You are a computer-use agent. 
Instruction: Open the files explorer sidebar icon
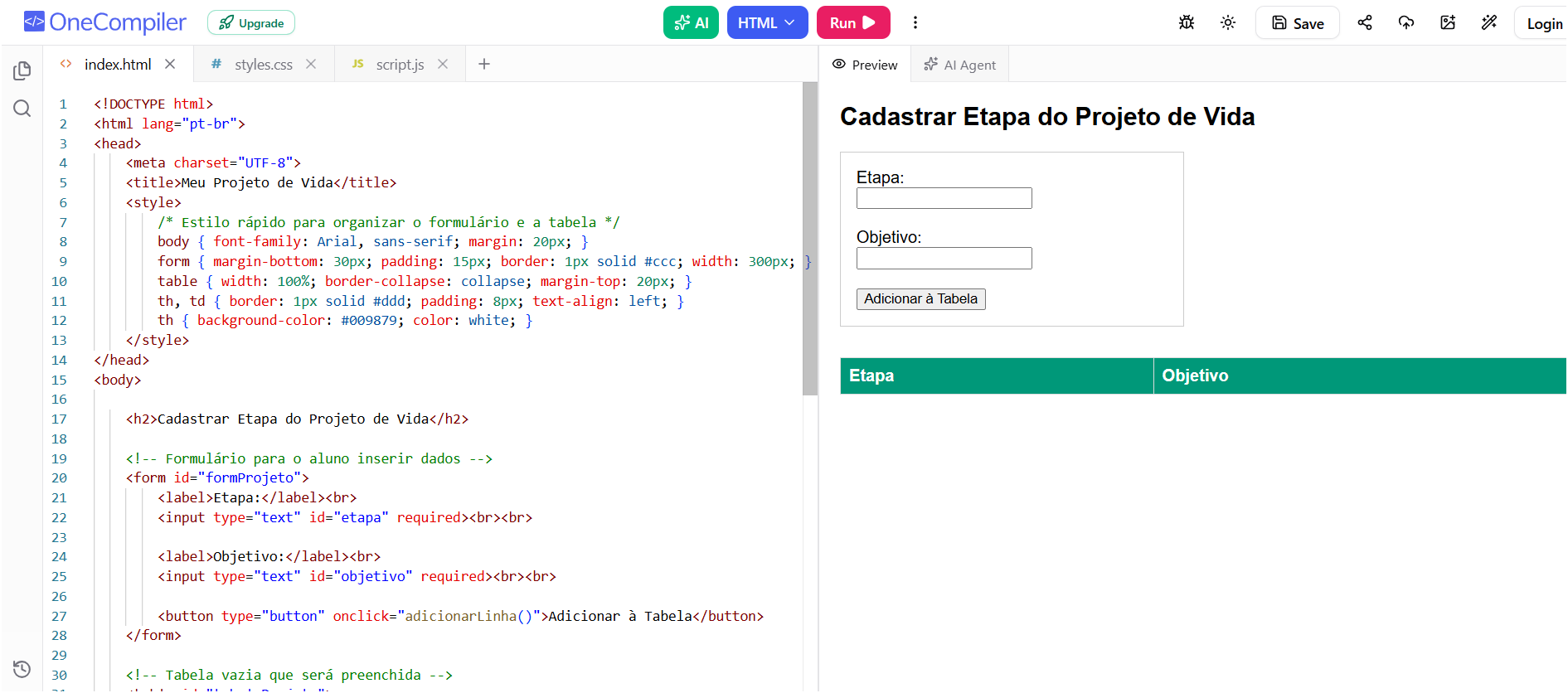[22, 70]
